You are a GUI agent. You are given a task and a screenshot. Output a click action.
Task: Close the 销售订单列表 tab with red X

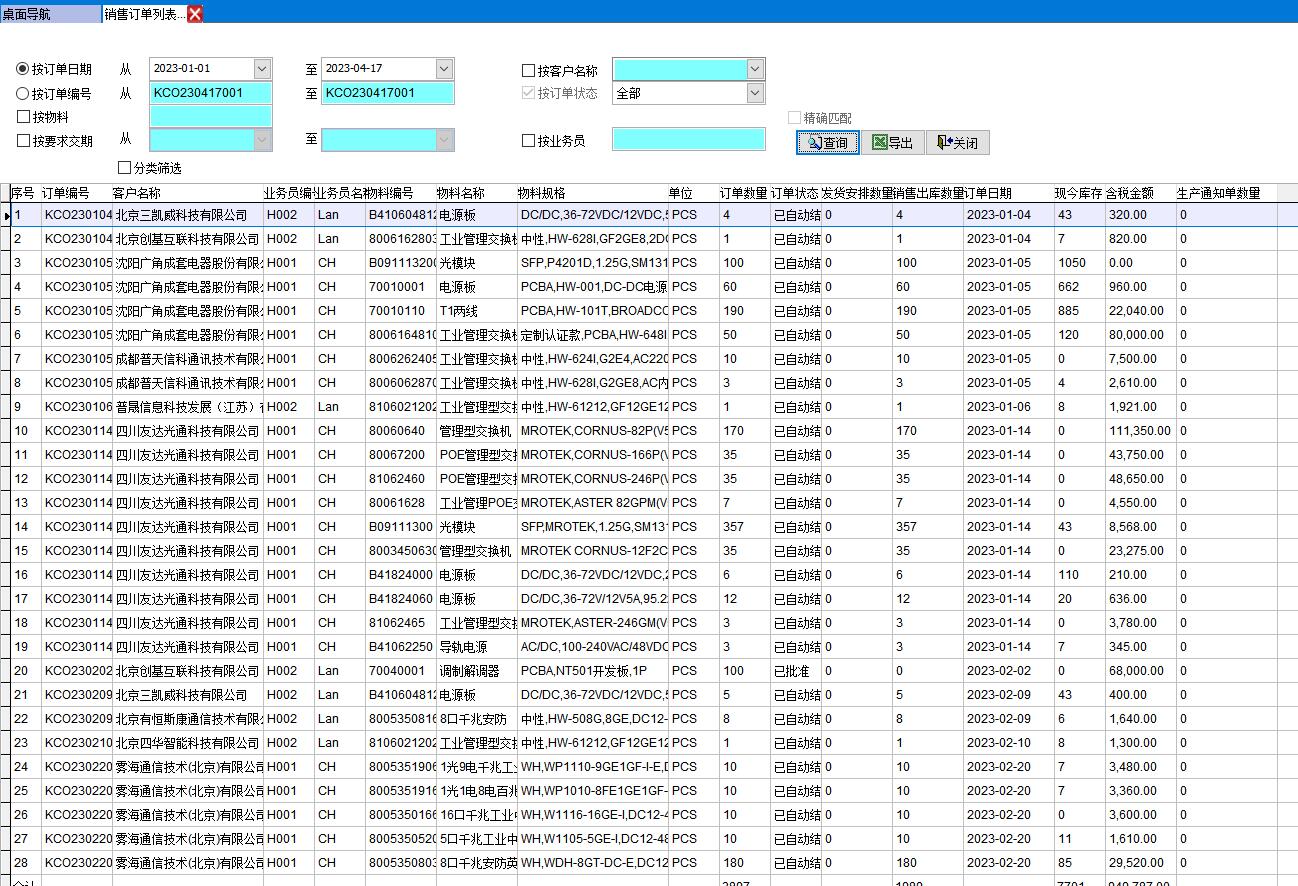click(x=195, y=14)
